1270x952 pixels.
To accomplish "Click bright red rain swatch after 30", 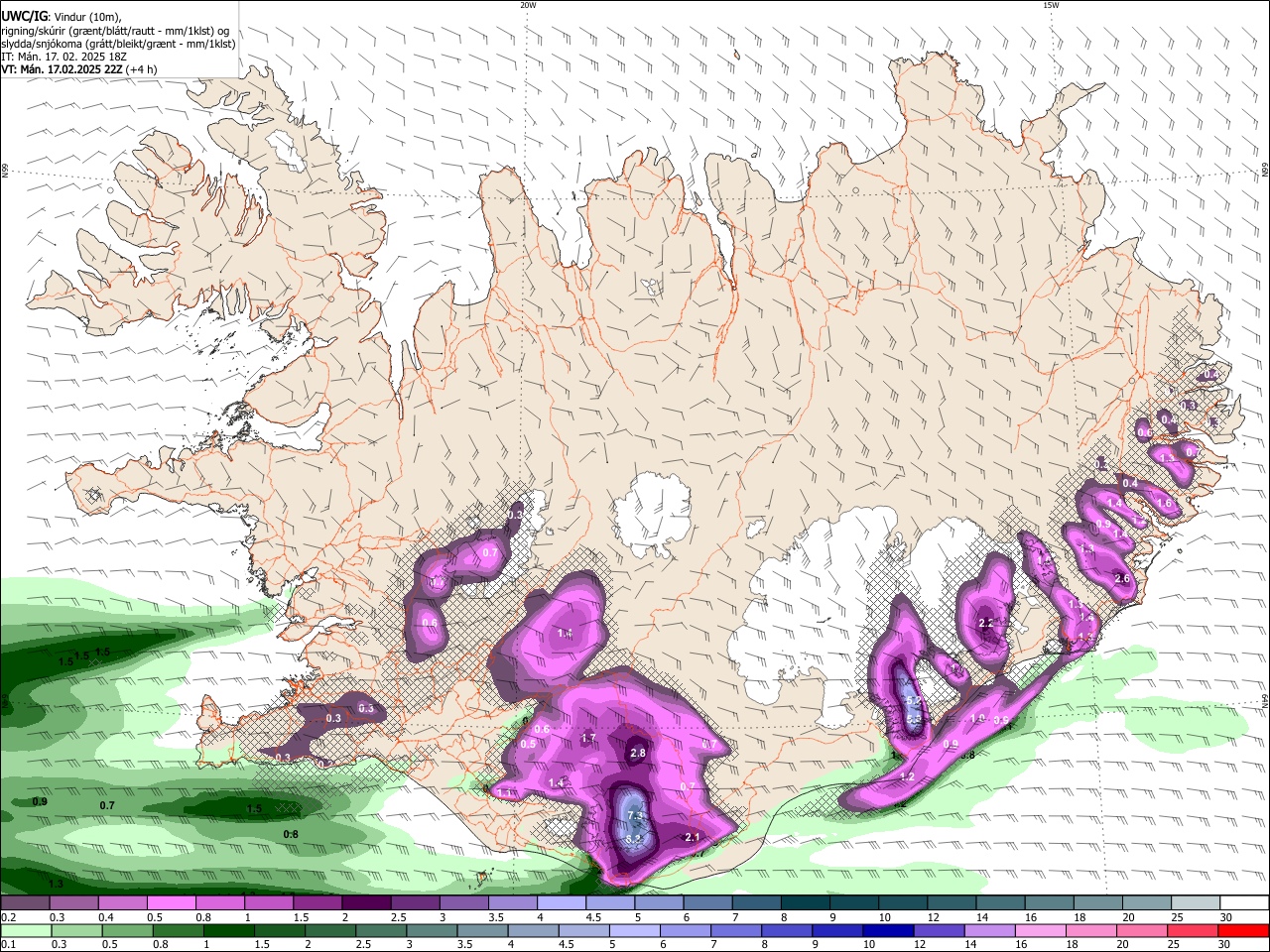I will (1241, 931).
